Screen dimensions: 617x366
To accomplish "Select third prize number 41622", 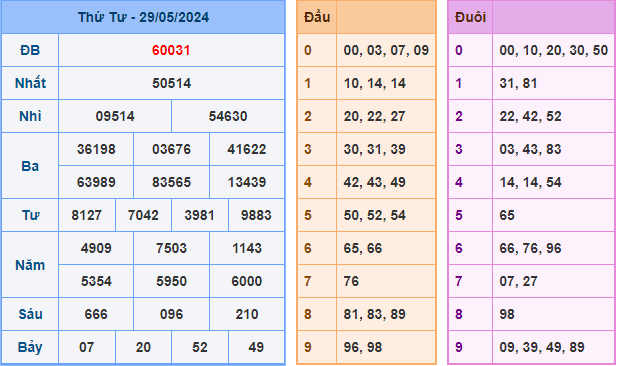I will (x=247, y=149).
